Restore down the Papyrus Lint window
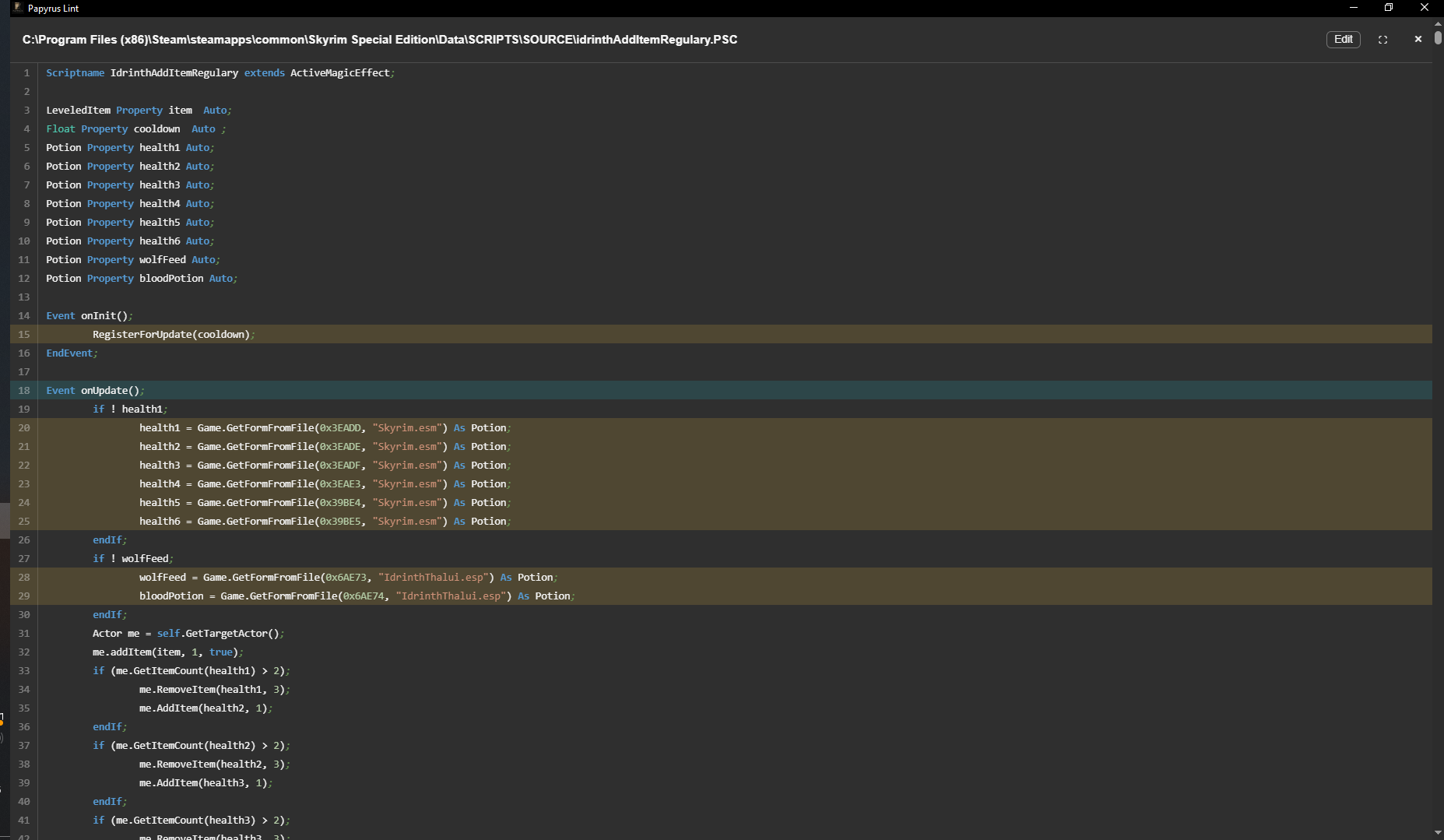The height and width of the screenshot is (840, 1444). tap(1388, 8)
